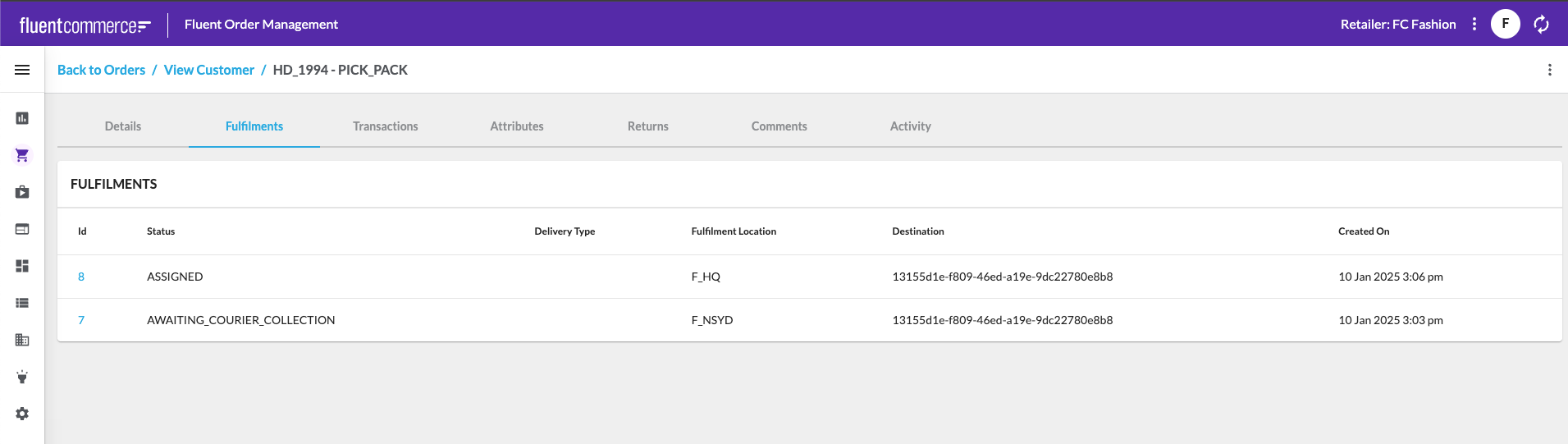Select the list view icon in sidebar
1568x444 pixels.
pos(22,303)
